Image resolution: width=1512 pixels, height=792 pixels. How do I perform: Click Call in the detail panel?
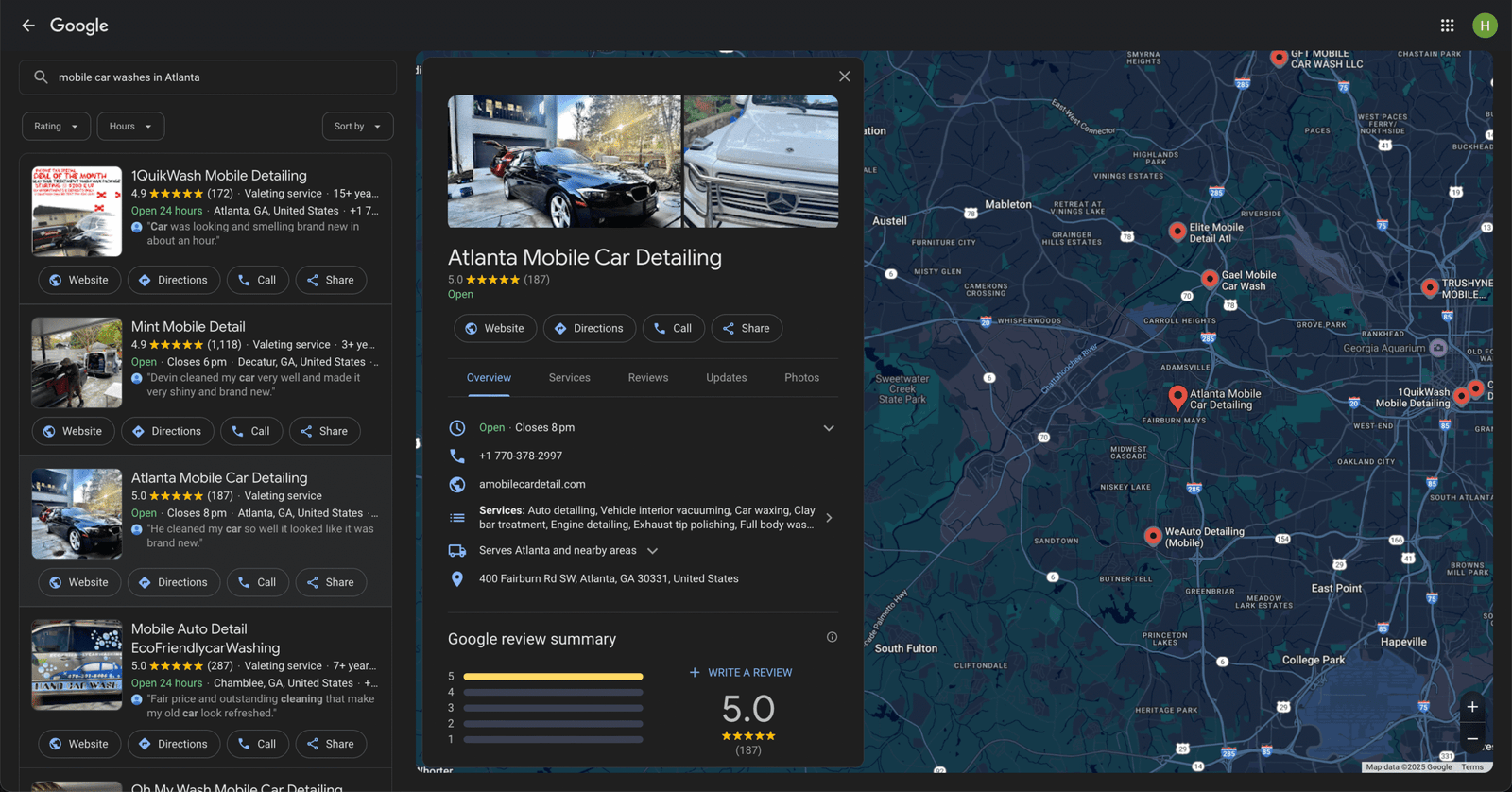673,328
